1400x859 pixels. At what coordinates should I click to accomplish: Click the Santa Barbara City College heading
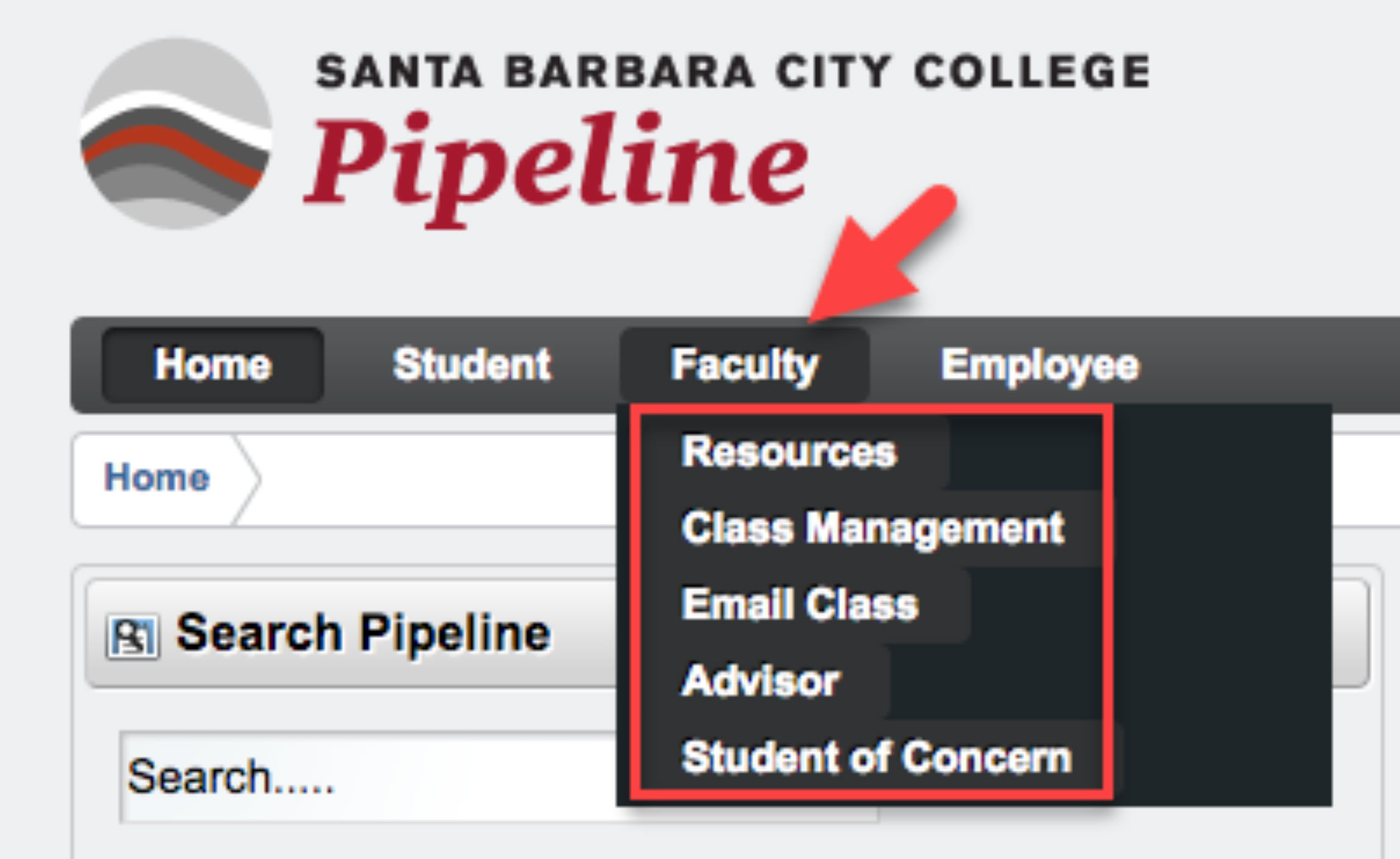click(733, 72)
